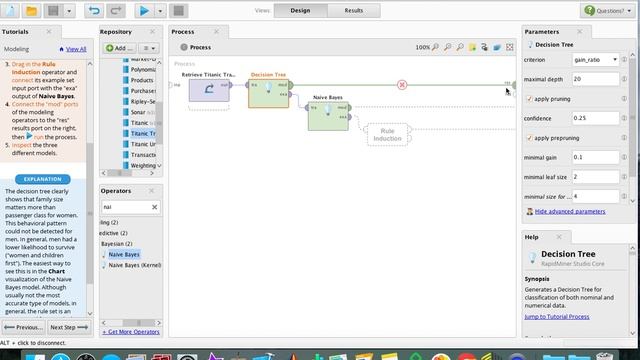
Task: Click the Add Data button in Repository
Action: (x=119, y=48)
